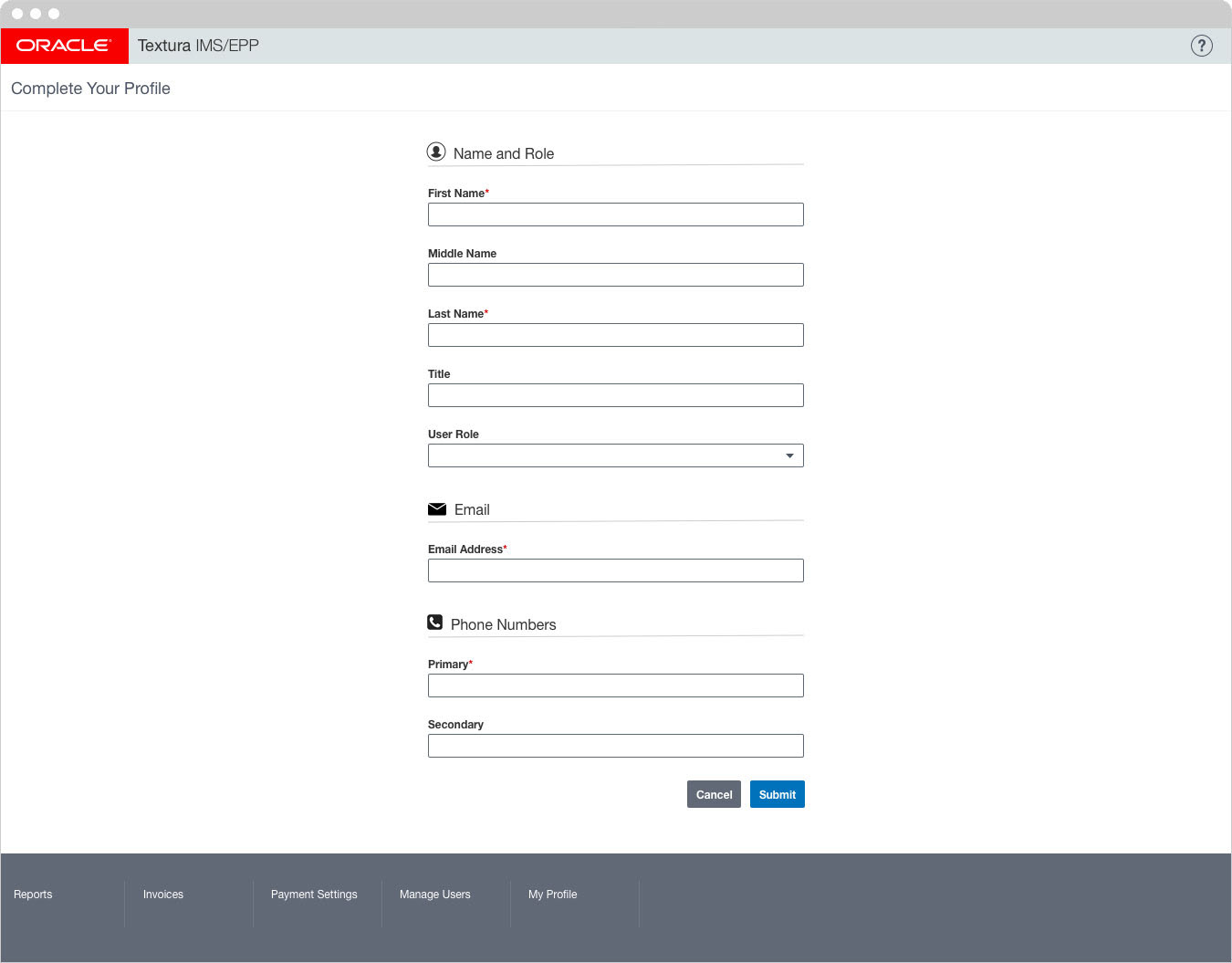The image size is (1232, 963).
Task: Focus the Title input field
Action: click(616, 395)
